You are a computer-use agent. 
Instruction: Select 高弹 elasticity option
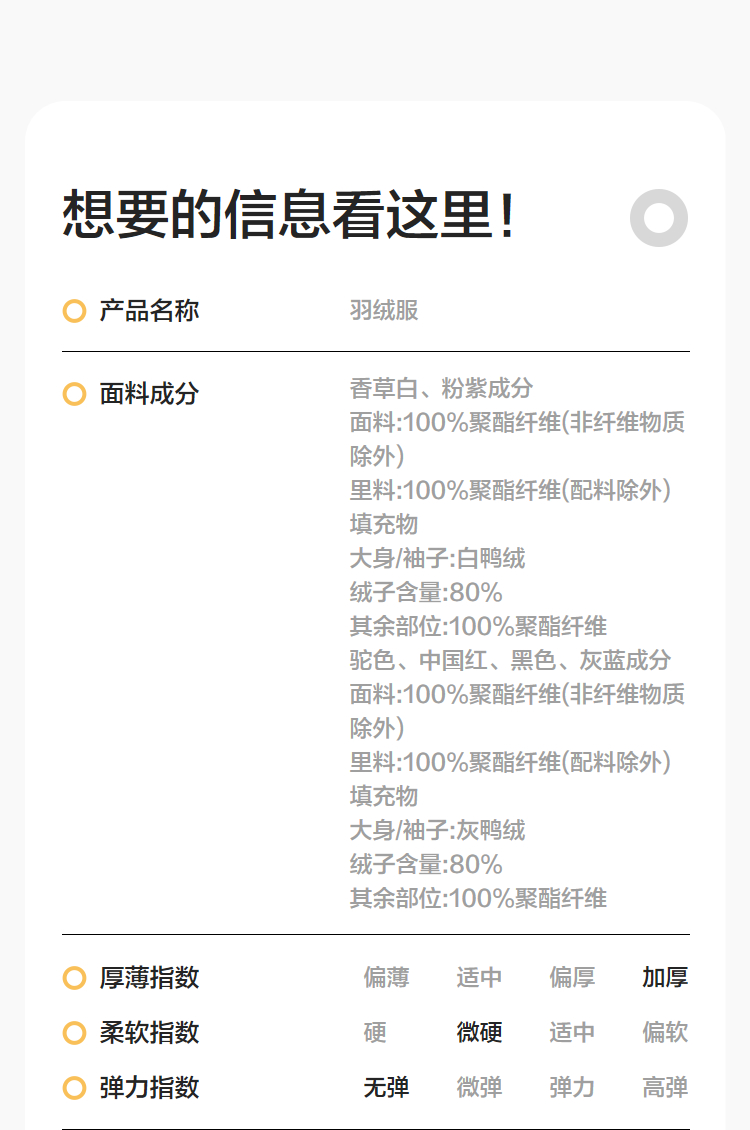(665, 1087)
